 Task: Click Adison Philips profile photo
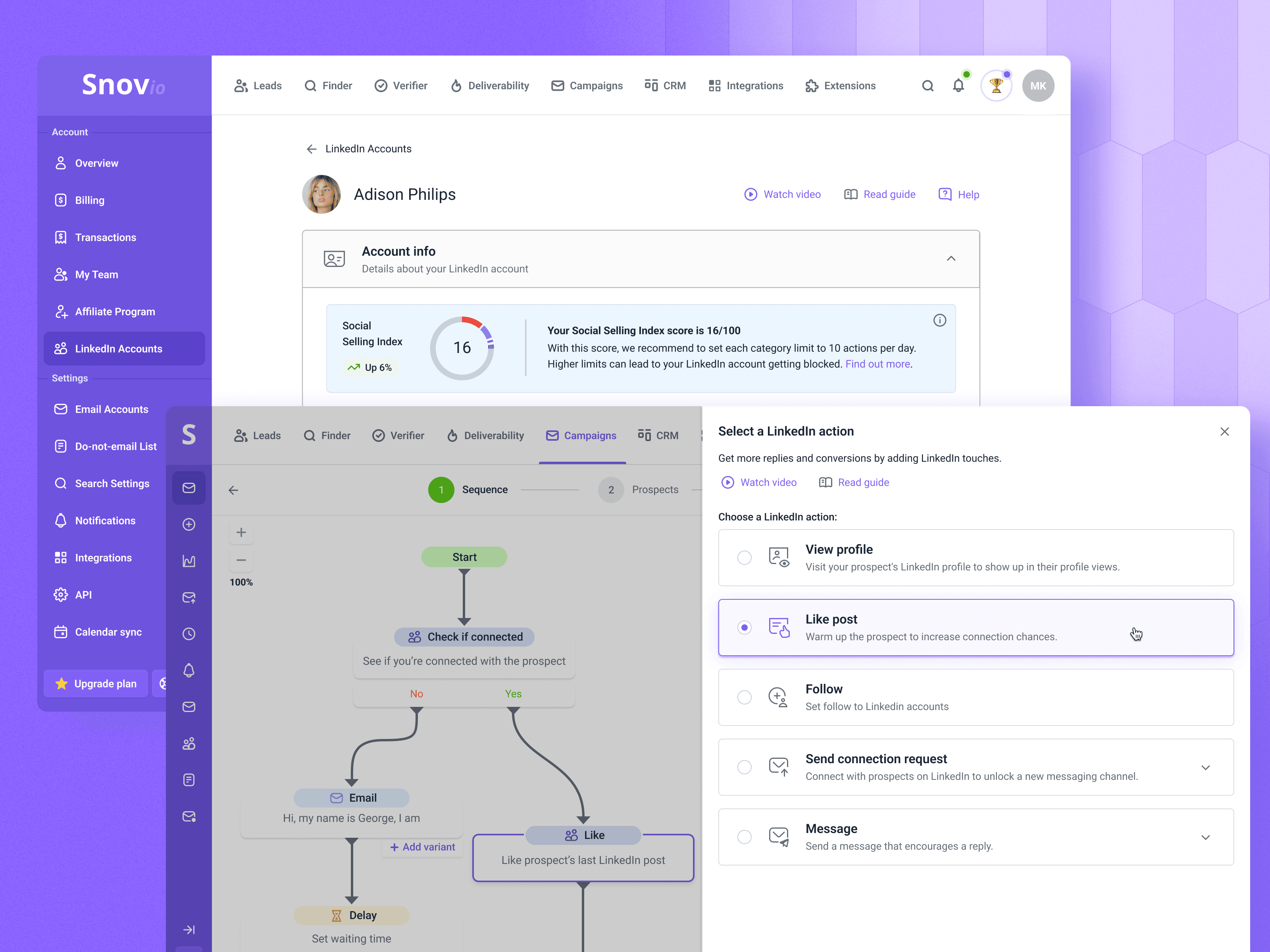pyautogui.click(x=321, y=194)
